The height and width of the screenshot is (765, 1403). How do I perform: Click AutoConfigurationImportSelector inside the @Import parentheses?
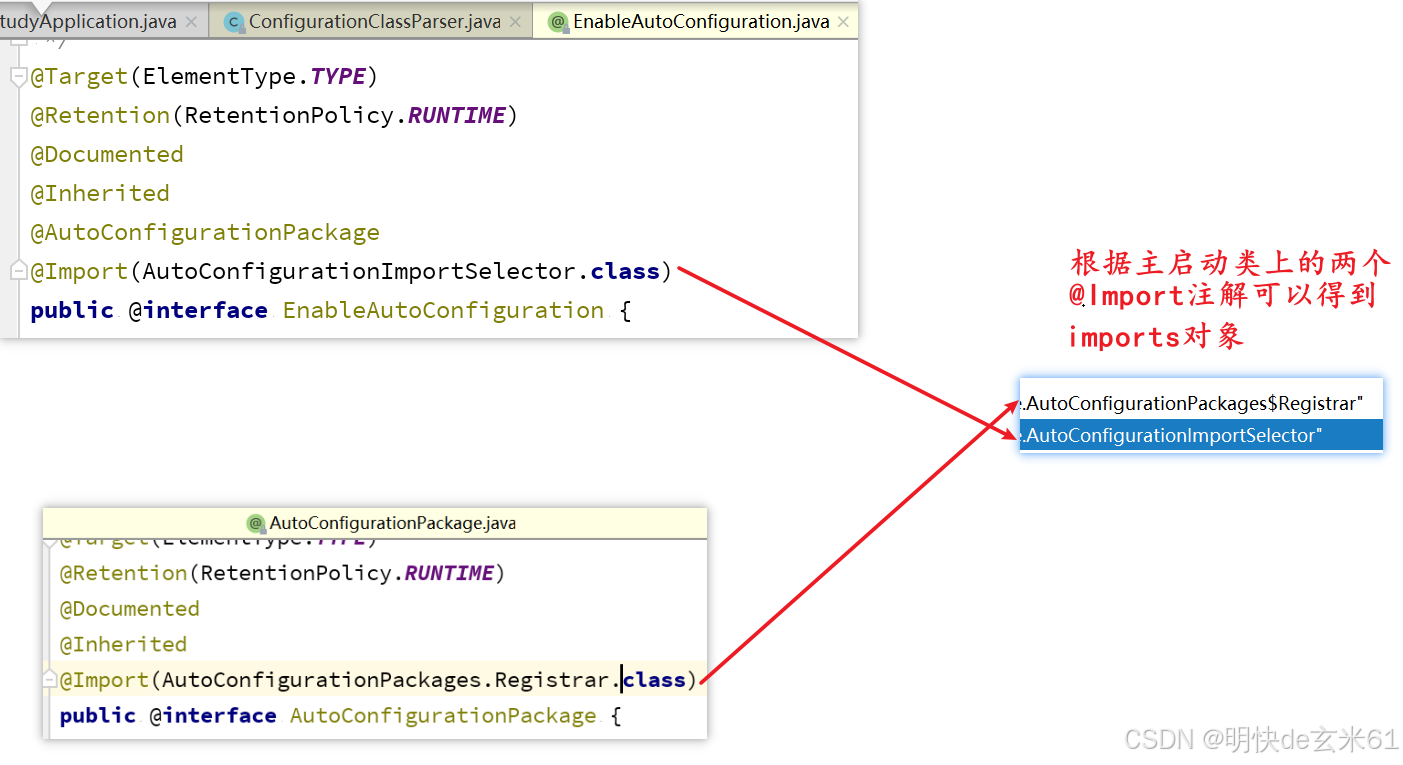pyautogui.click(x=359, y=272)
